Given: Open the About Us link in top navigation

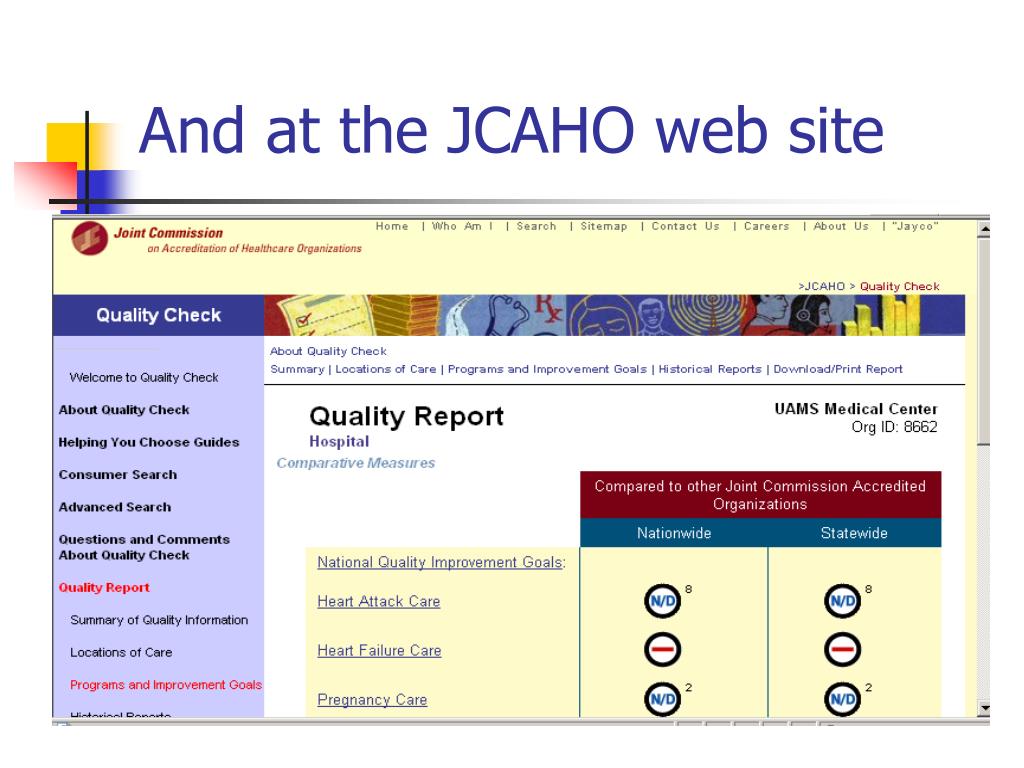Looking at the screenshot, I should coord(841,226).
